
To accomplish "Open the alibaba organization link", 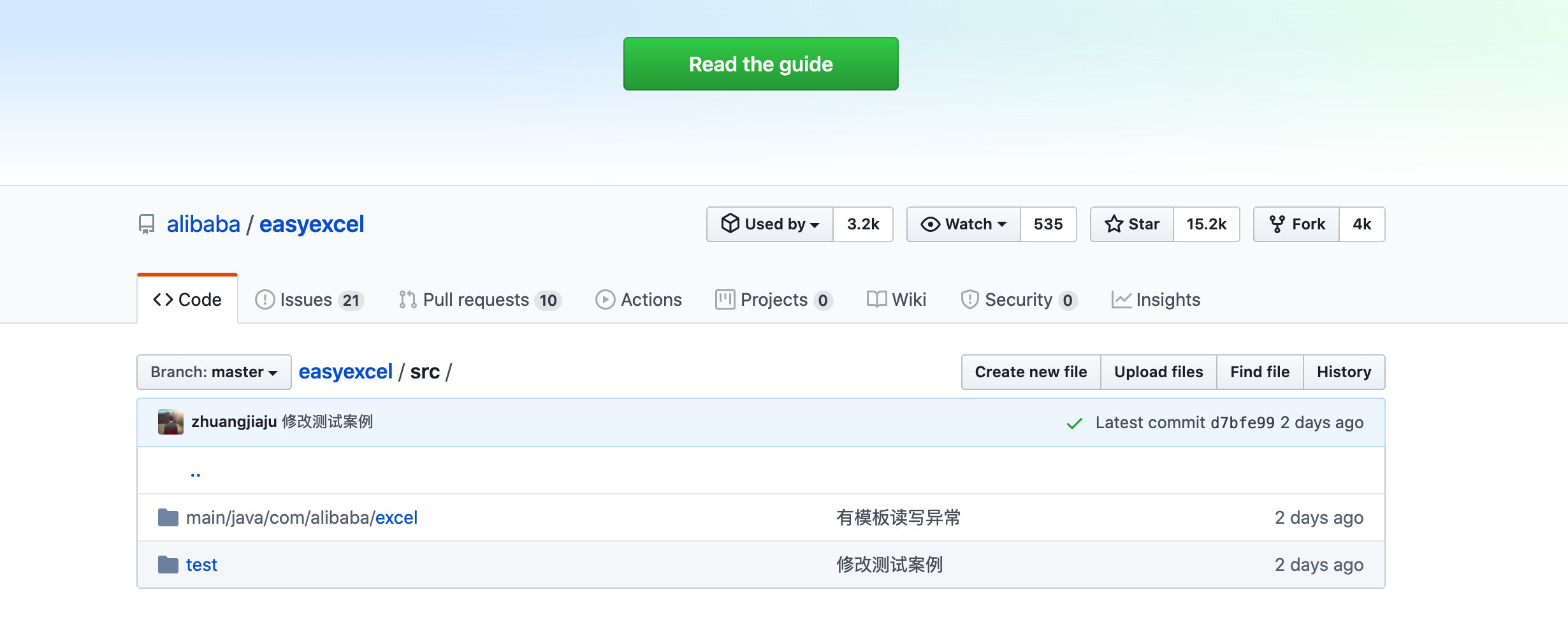I will [x=203, y=224].
